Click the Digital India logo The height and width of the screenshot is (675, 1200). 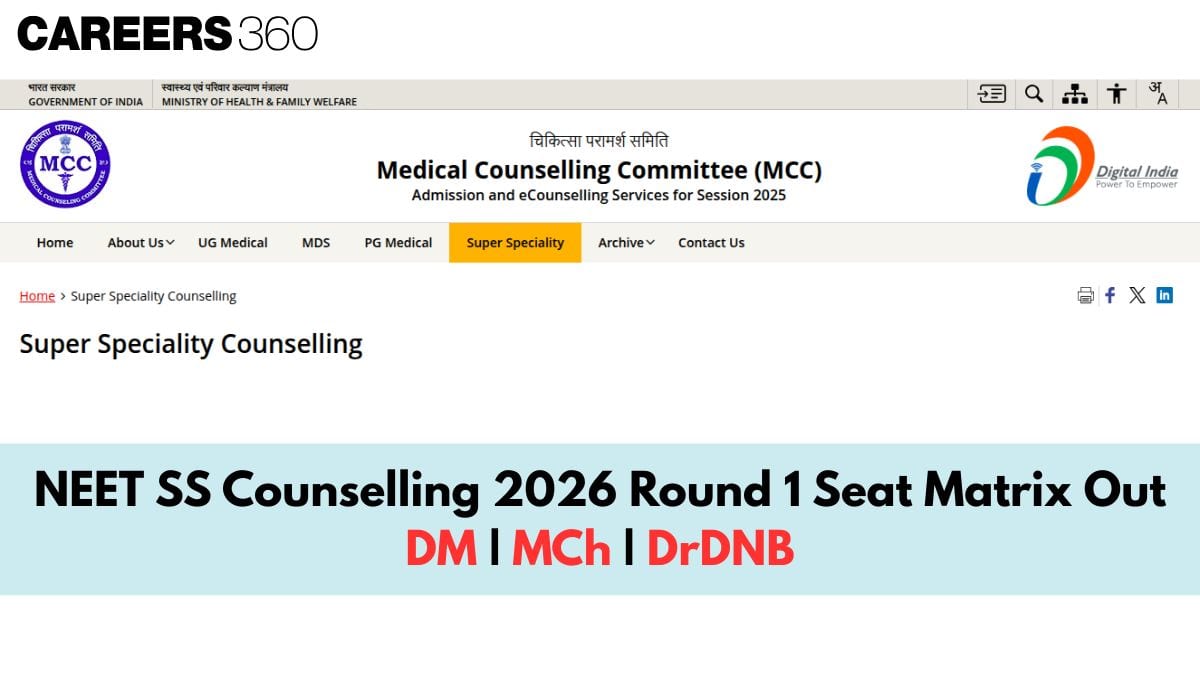tap(1102, 166)
